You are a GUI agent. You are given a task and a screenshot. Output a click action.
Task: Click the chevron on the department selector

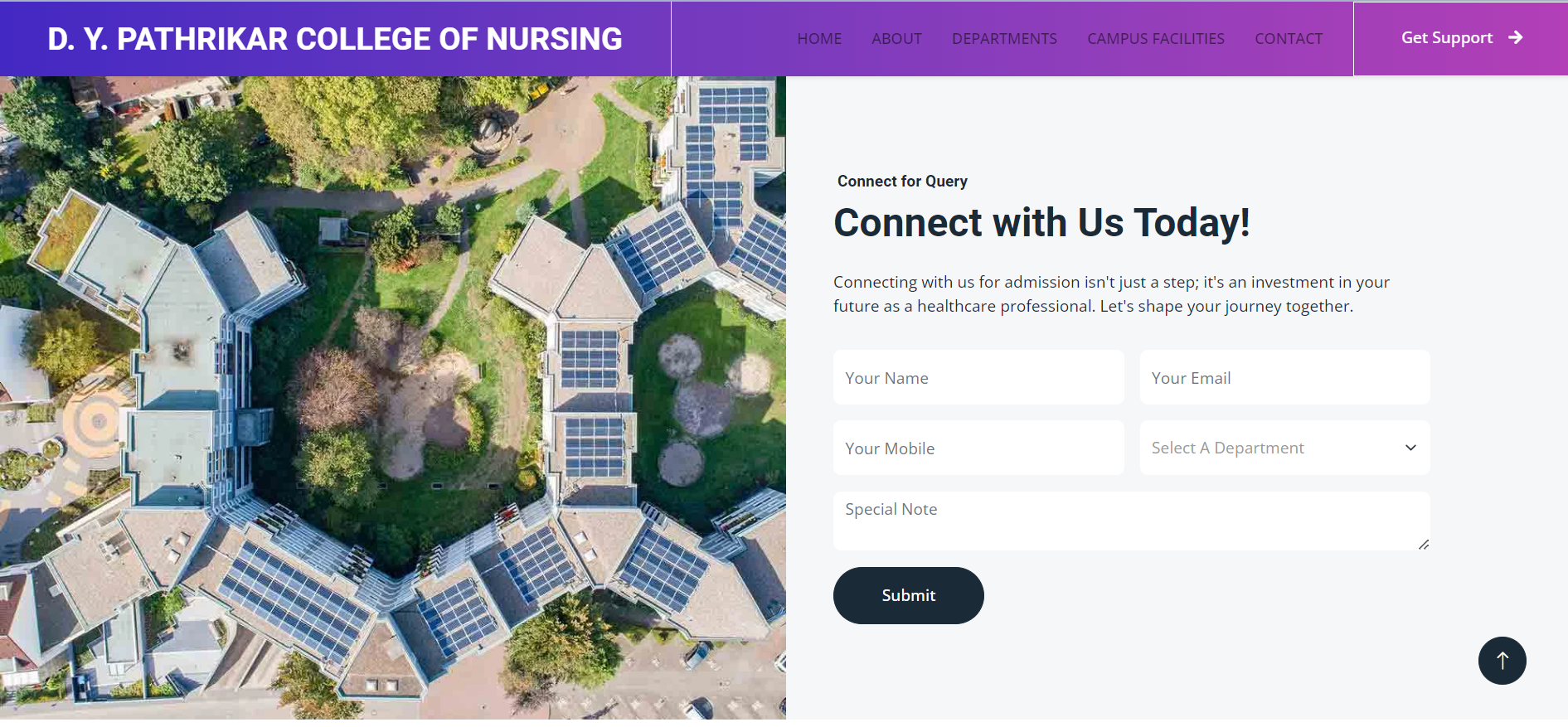pyautogui.click(x=1410, y=448)
